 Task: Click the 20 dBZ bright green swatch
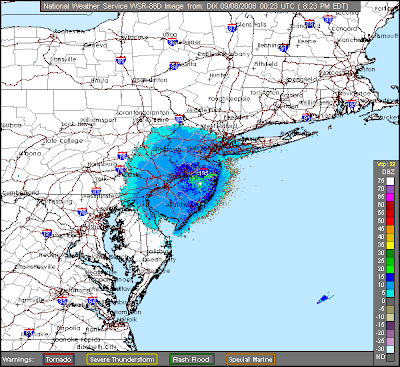coord(390,269)
